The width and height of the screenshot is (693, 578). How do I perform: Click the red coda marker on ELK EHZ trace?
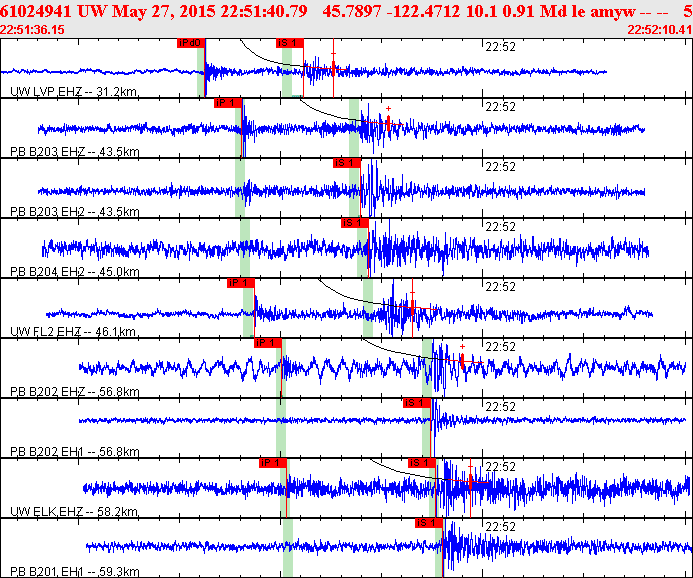pos(470,482)
